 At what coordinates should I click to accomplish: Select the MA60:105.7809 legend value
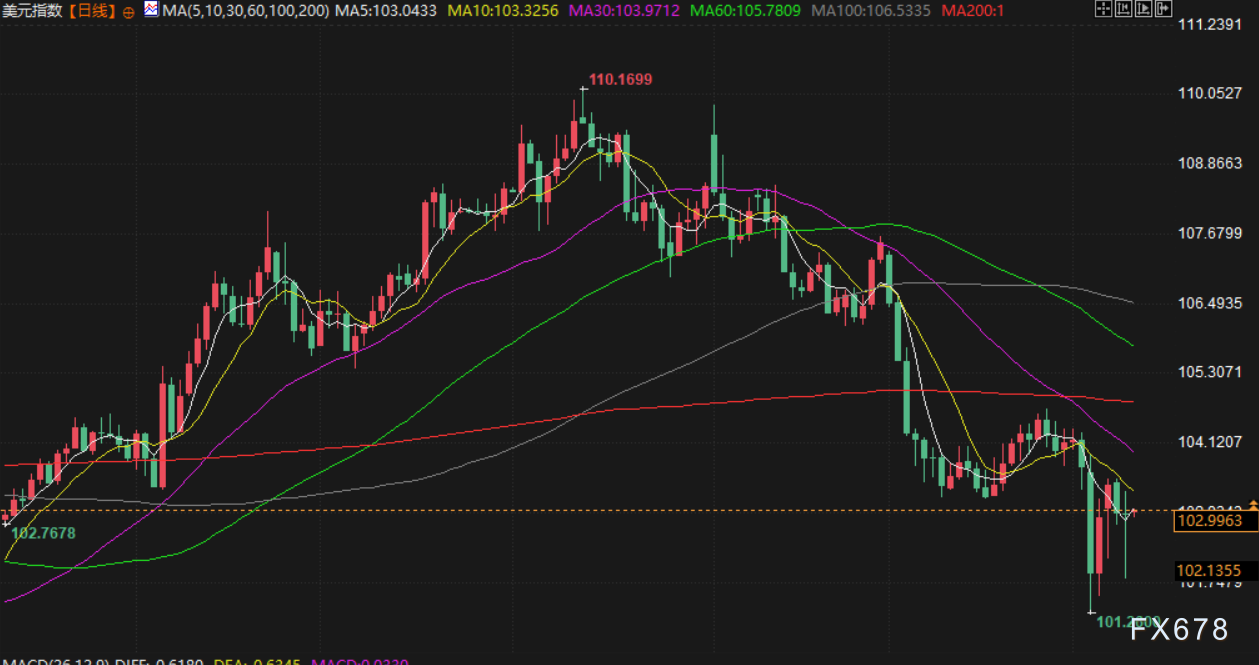pyautogui.click(x=746, y=11)
